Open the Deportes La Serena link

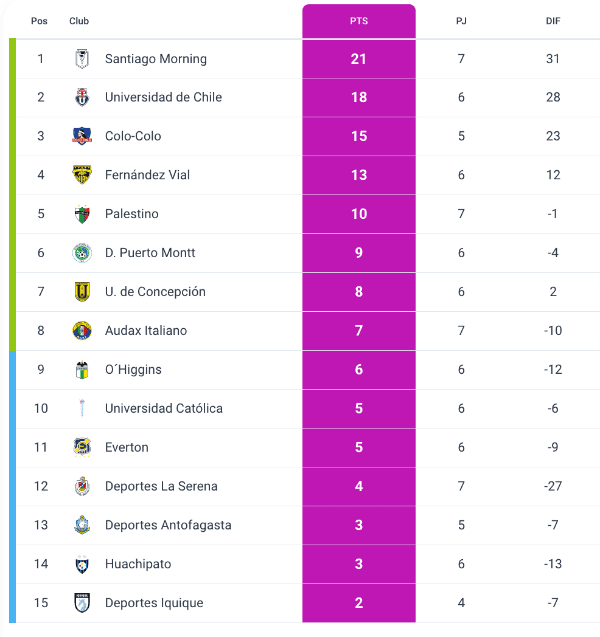(x=161, y=487)
